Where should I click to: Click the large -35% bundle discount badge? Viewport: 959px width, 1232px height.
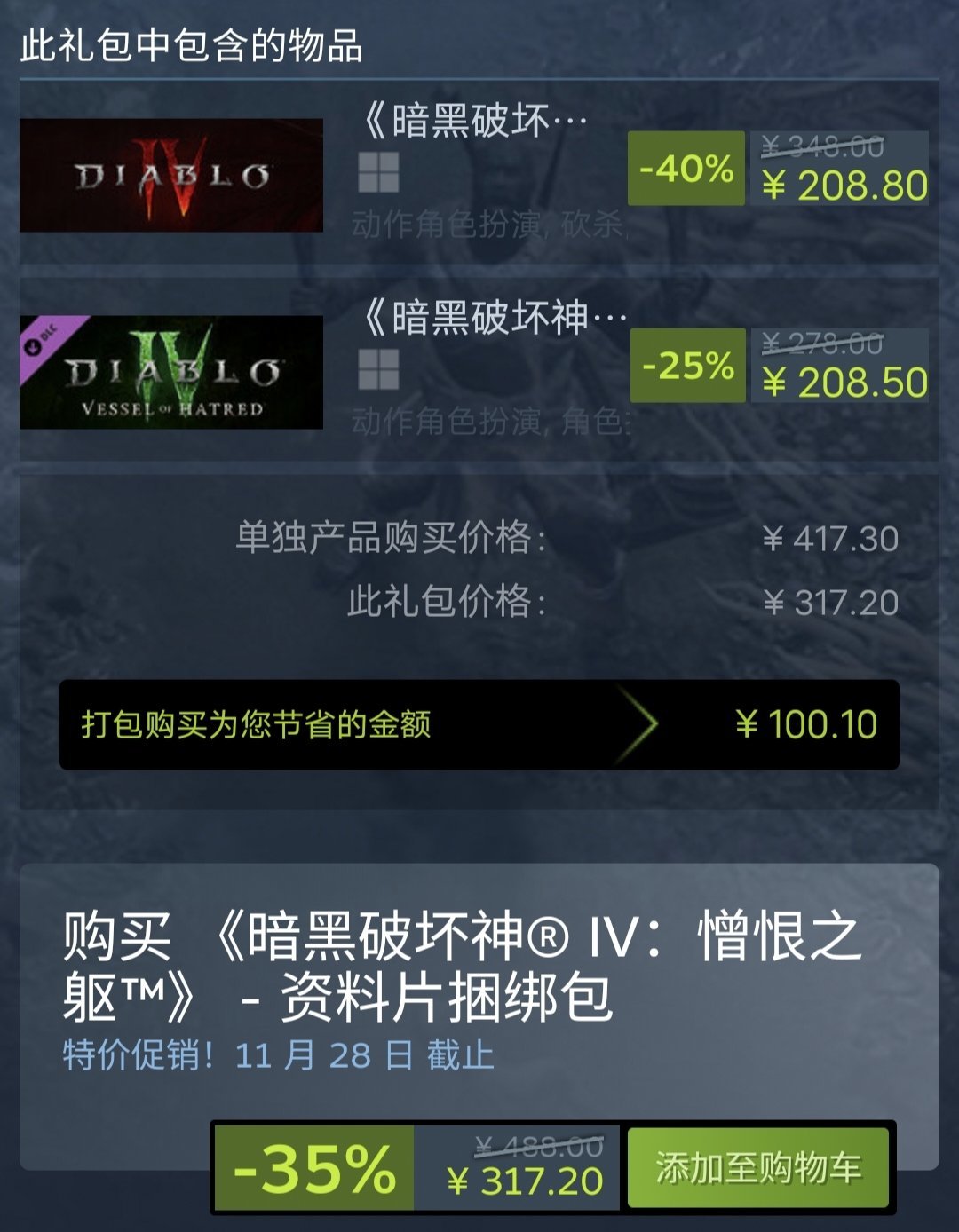tap(314, 1168)
